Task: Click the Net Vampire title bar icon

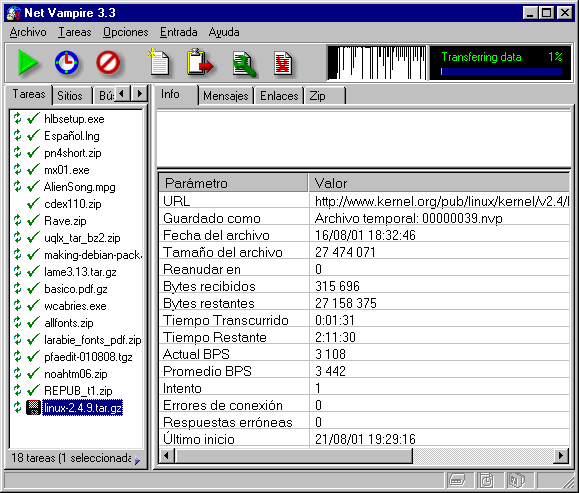Action: coord(14,13)
